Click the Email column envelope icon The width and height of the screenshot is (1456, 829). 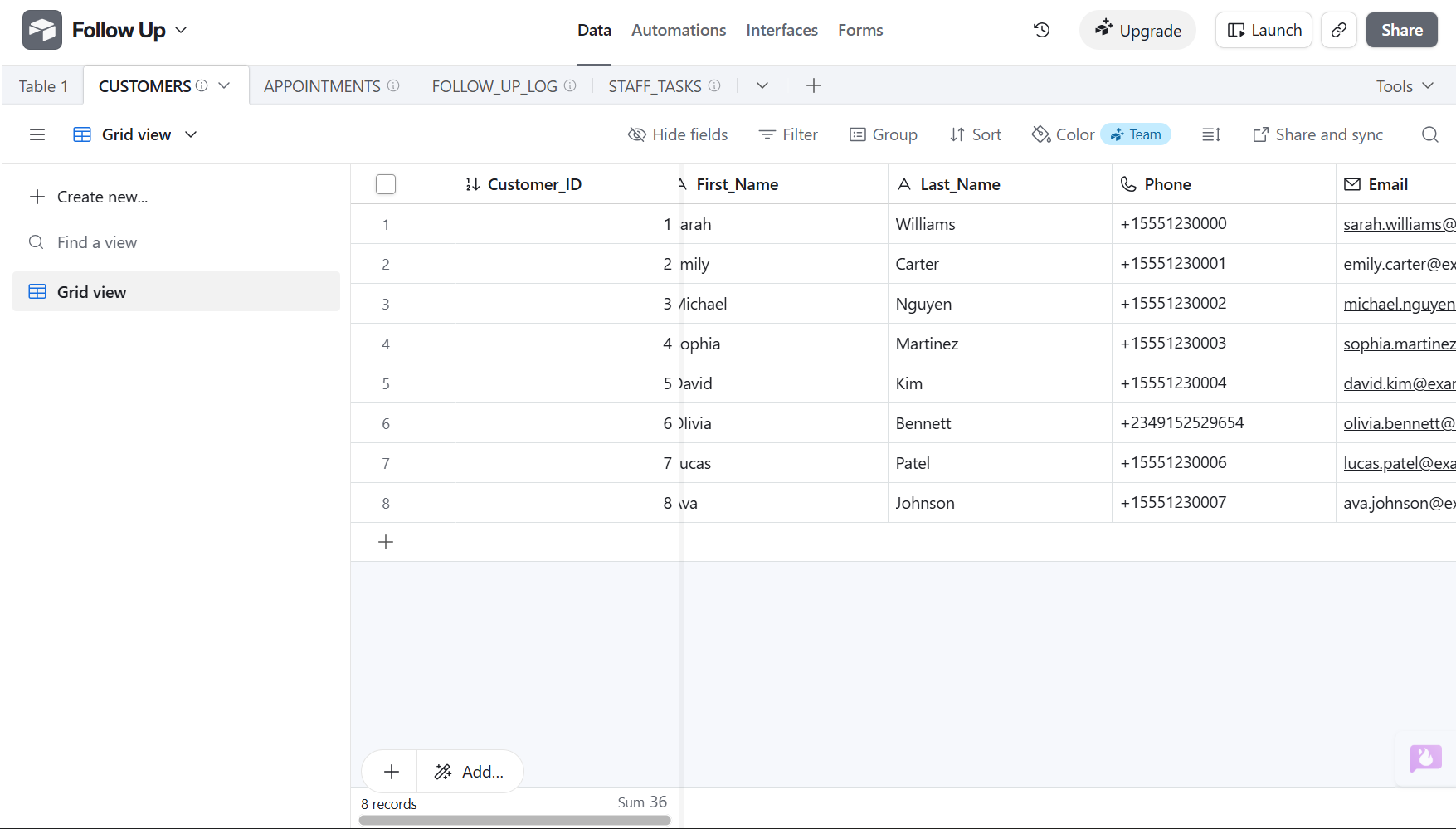(1352, 184)
